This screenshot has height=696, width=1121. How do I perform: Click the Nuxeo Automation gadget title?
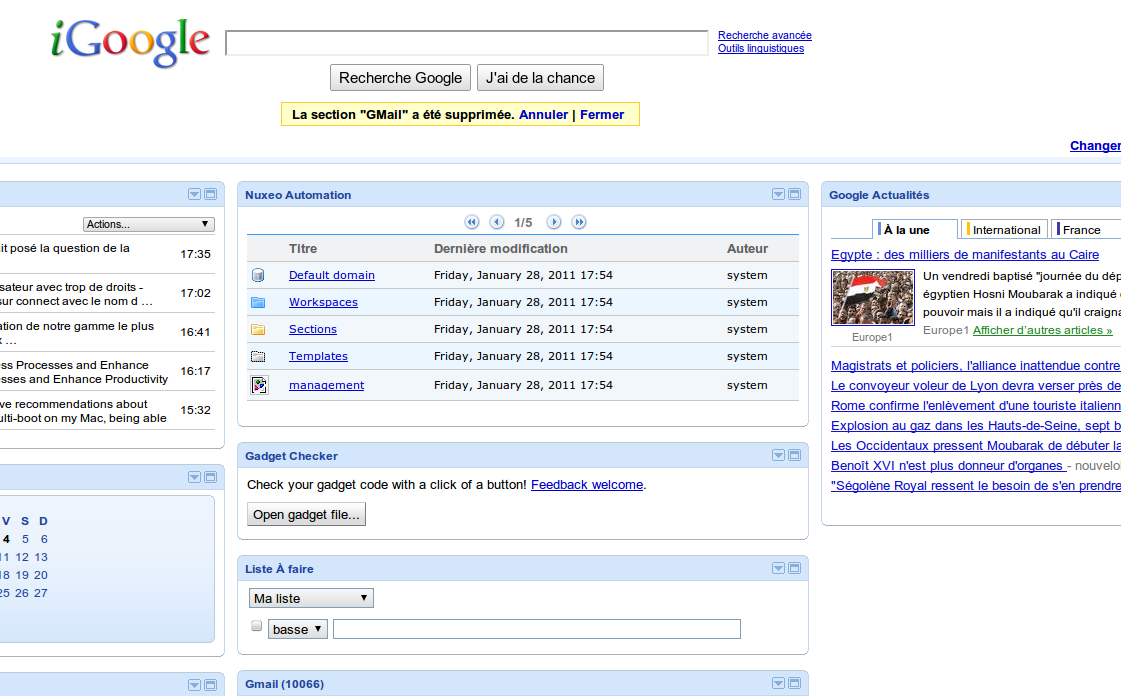click(298, 195)
